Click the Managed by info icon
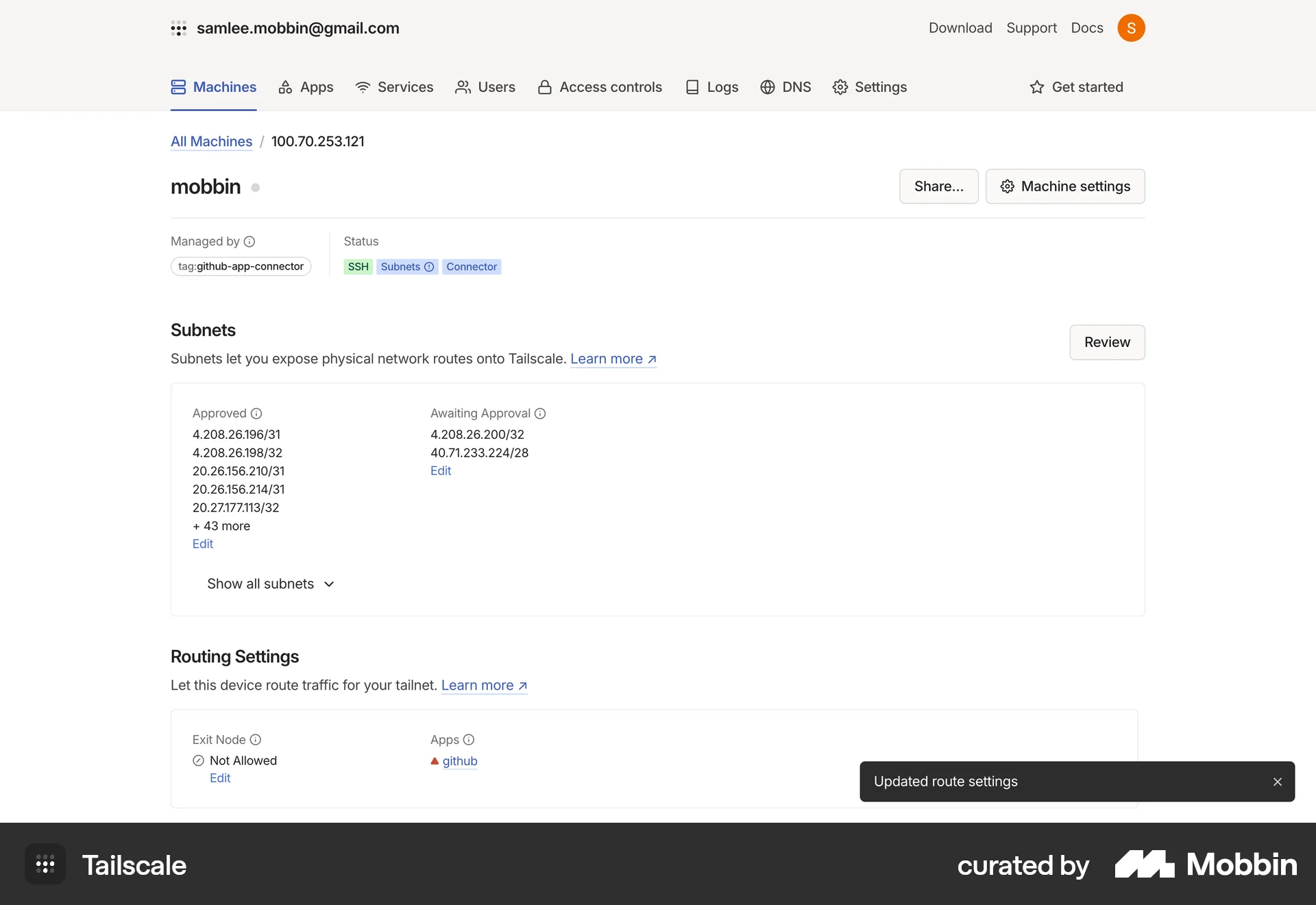The width and height of the screenshot is (1316, 905). (251, 241)
